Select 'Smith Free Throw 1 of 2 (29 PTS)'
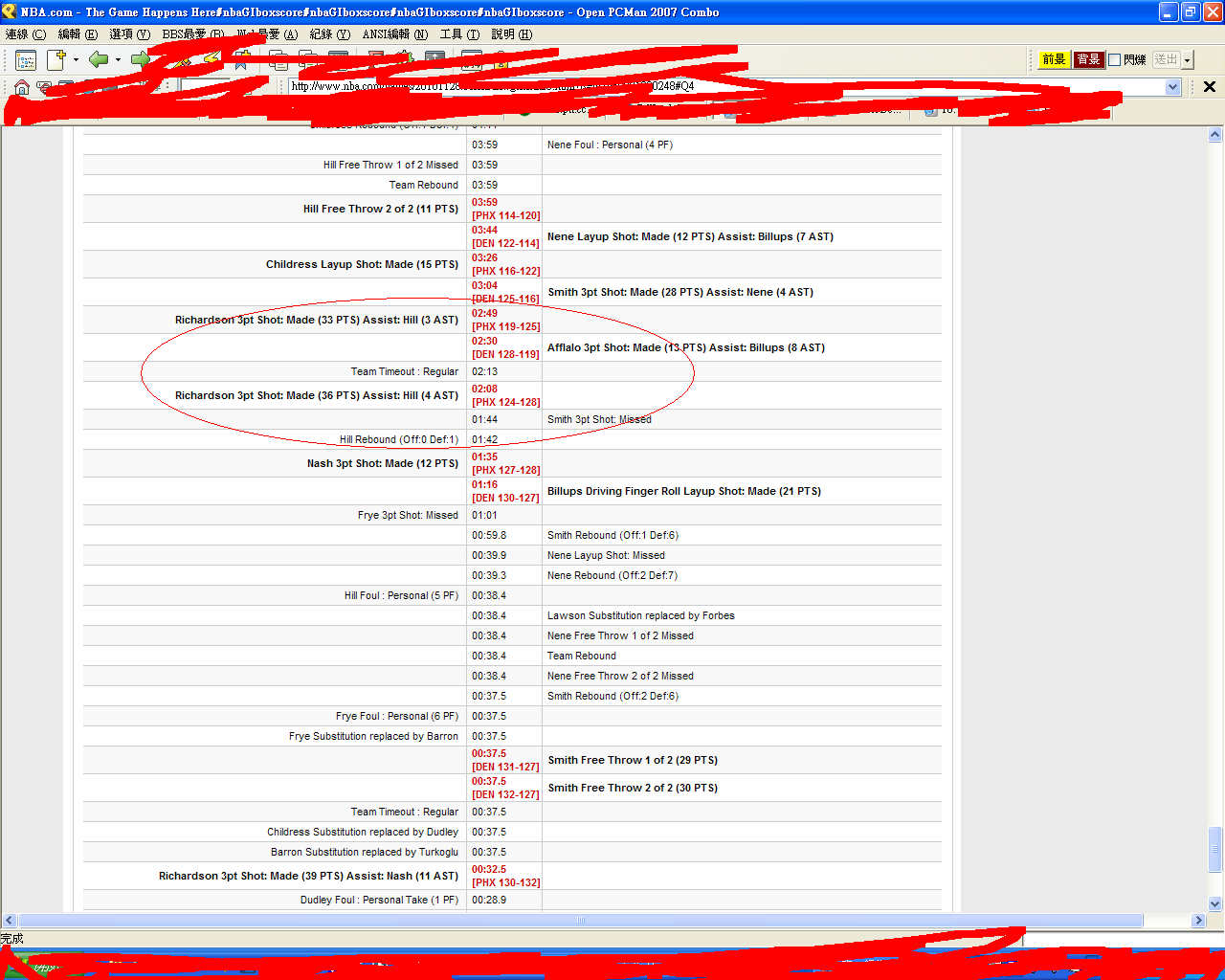The width and height of the screenshot is (1225, 980). click(633, 760)
